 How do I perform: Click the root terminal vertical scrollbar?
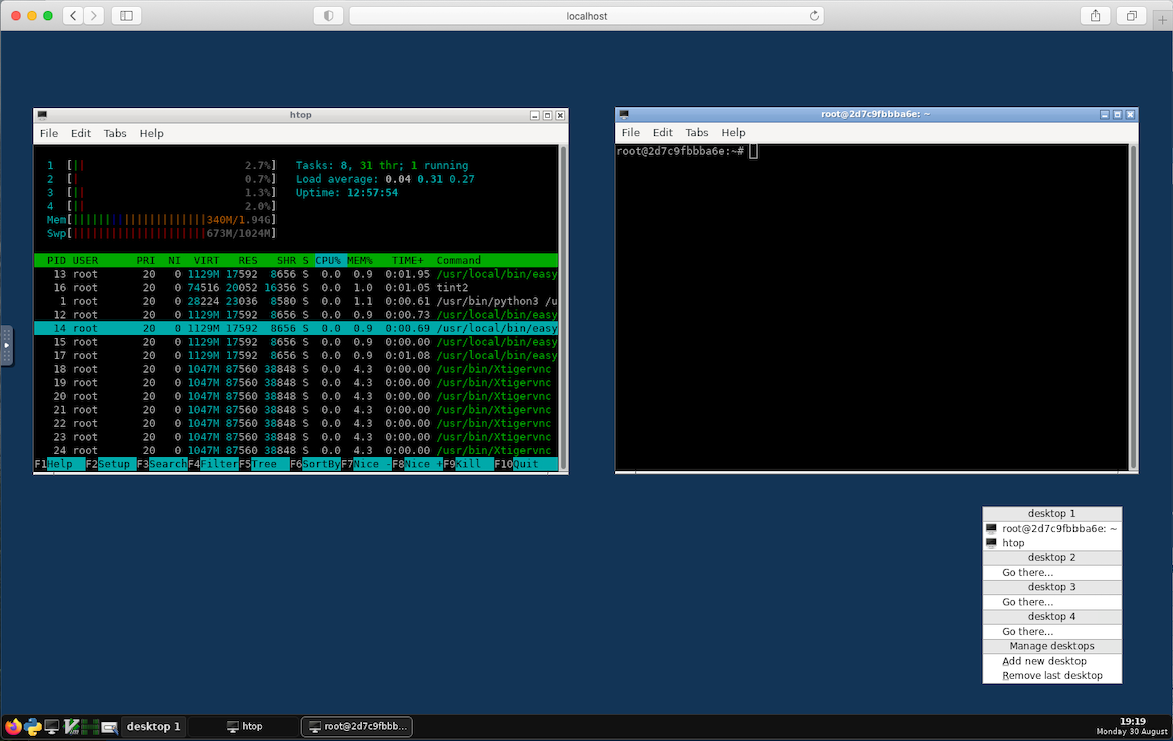click(1133, 307)
